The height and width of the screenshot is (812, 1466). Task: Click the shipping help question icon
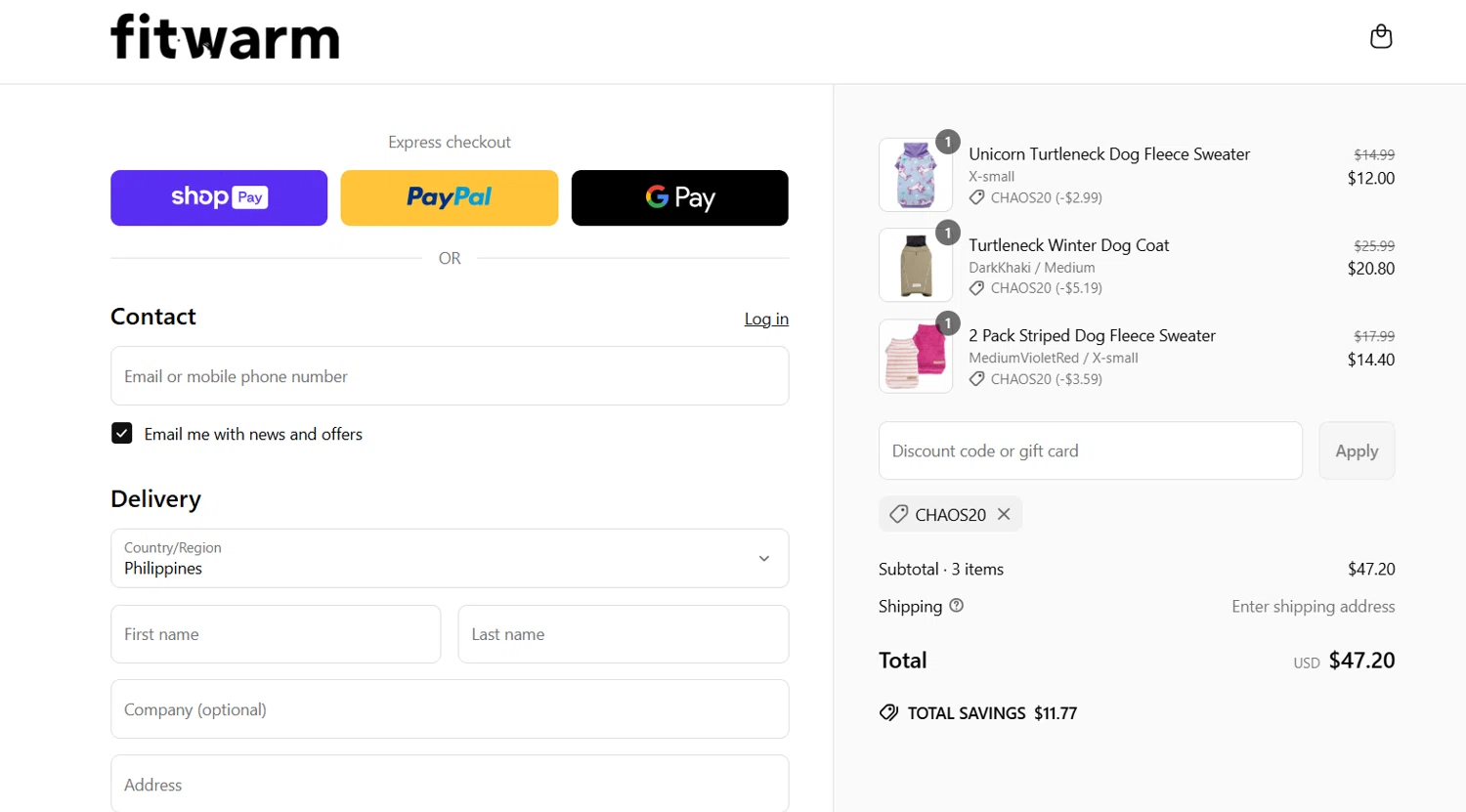click(x=957, y=606)
